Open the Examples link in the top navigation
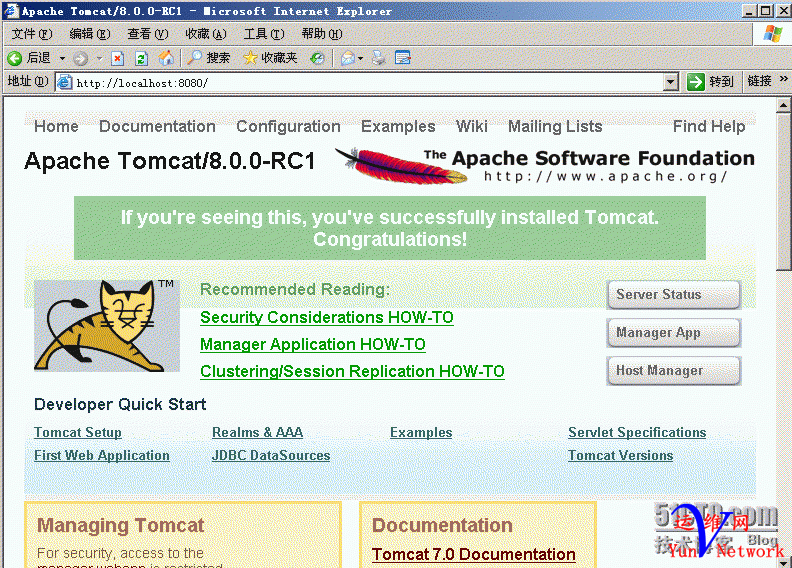Viewport: 792px width, 568px height. (398, 126)
